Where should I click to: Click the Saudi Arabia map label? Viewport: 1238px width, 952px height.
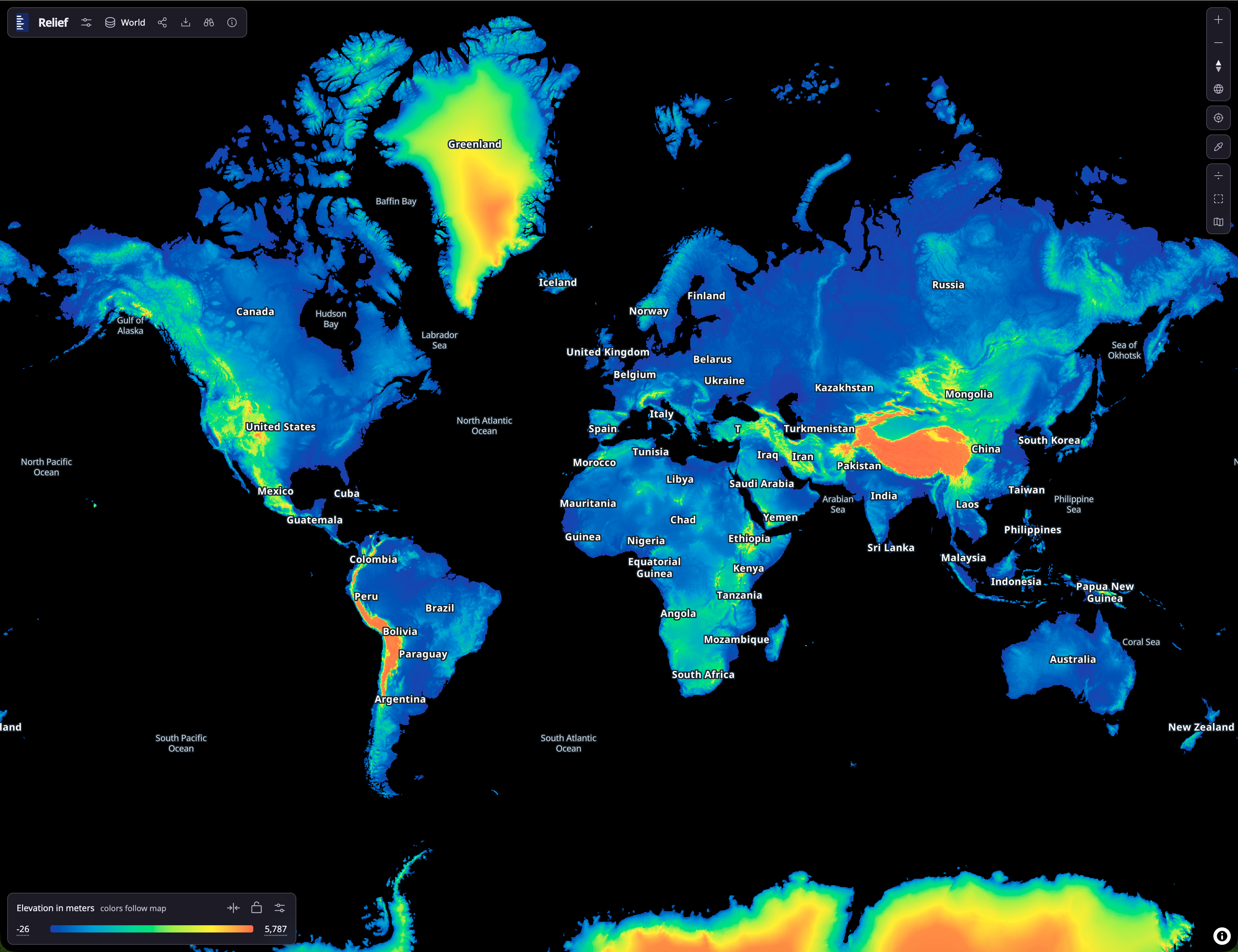(x=761, y=484)
